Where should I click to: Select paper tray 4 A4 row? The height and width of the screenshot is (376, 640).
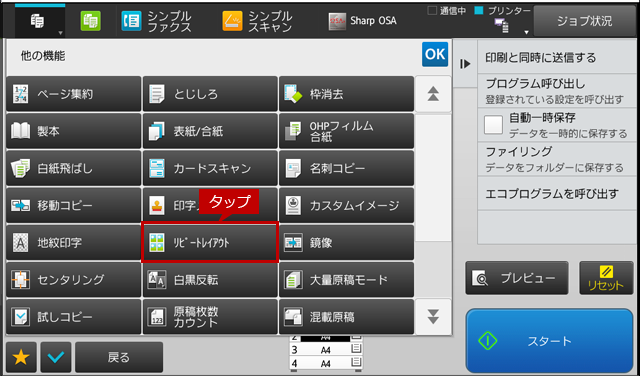point(326,363)
